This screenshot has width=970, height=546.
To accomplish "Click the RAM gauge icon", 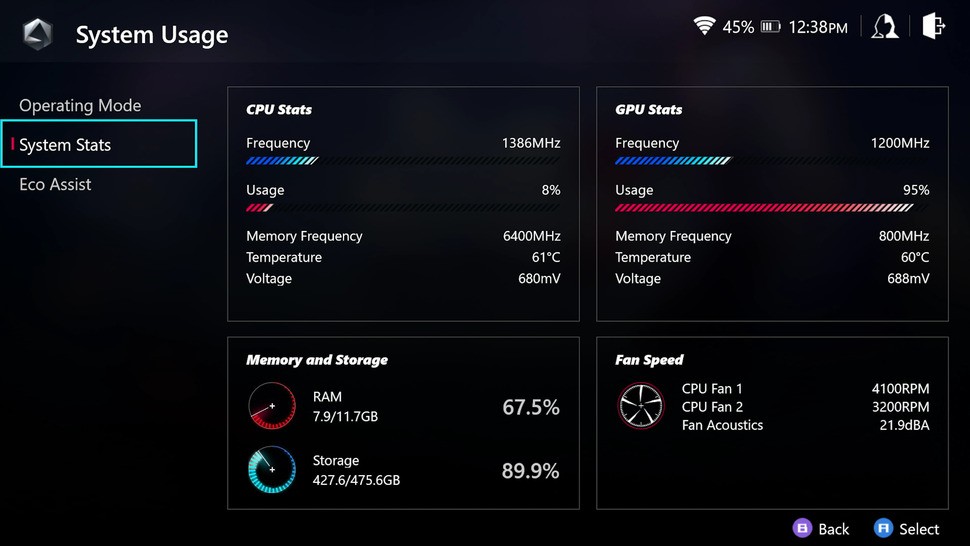I will point(272,407).
